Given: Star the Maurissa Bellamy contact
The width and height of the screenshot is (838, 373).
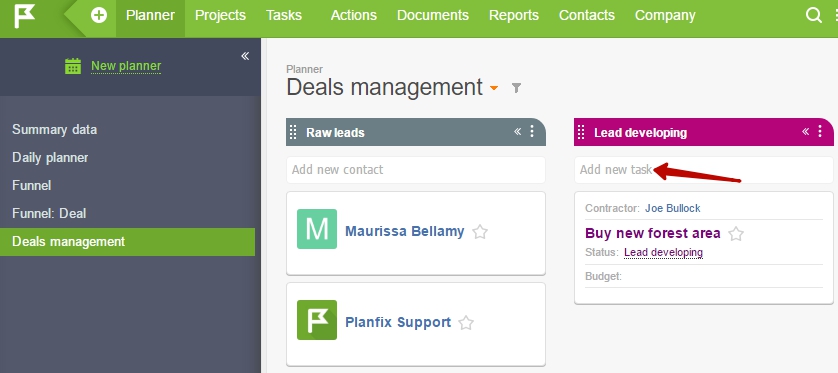Looking at the screenshot, I should pos(480,232).
